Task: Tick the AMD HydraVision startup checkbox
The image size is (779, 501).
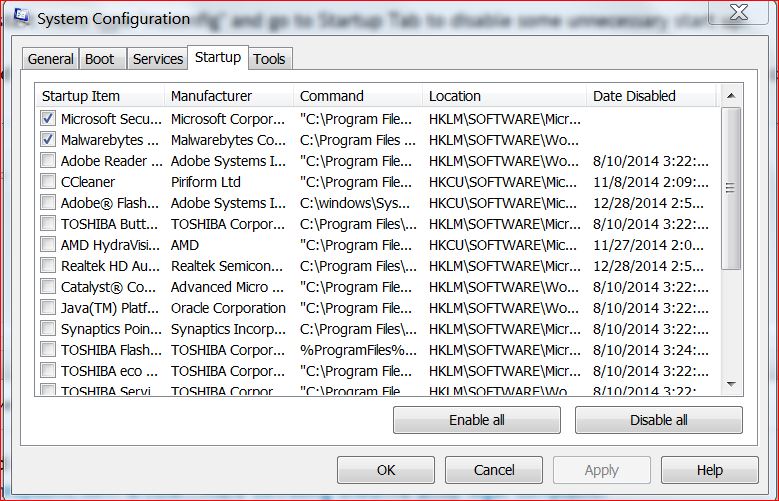Action: tap(48, 244)
